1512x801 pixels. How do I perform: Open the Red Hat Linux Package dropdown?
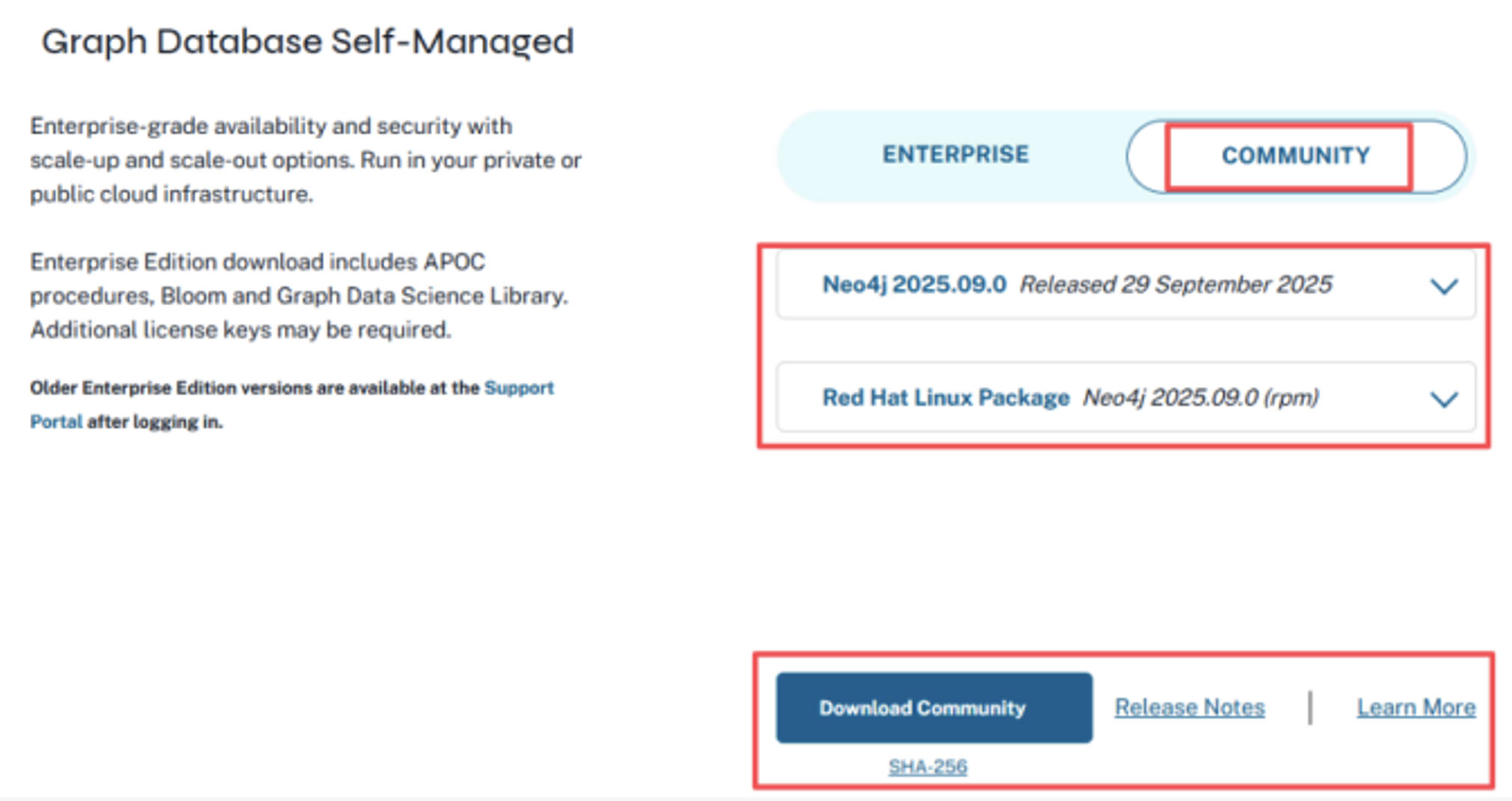point(1126,397)
